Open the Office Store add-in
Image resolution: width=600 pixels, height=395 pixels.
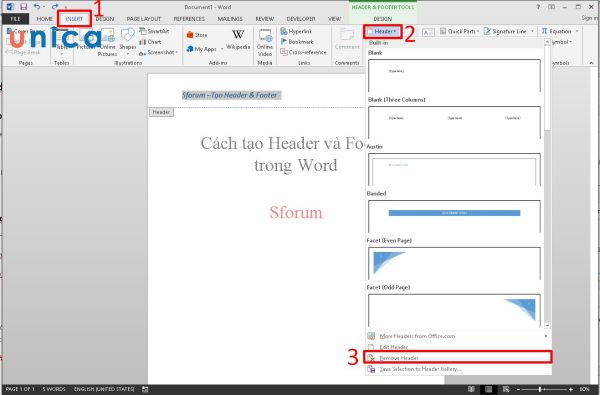pos(197,35)
